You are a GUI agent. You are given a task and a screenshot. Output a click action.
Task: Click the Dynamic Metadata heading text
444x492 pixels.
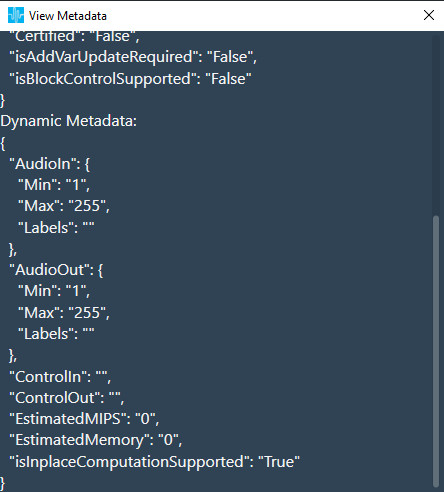point(68,121)
